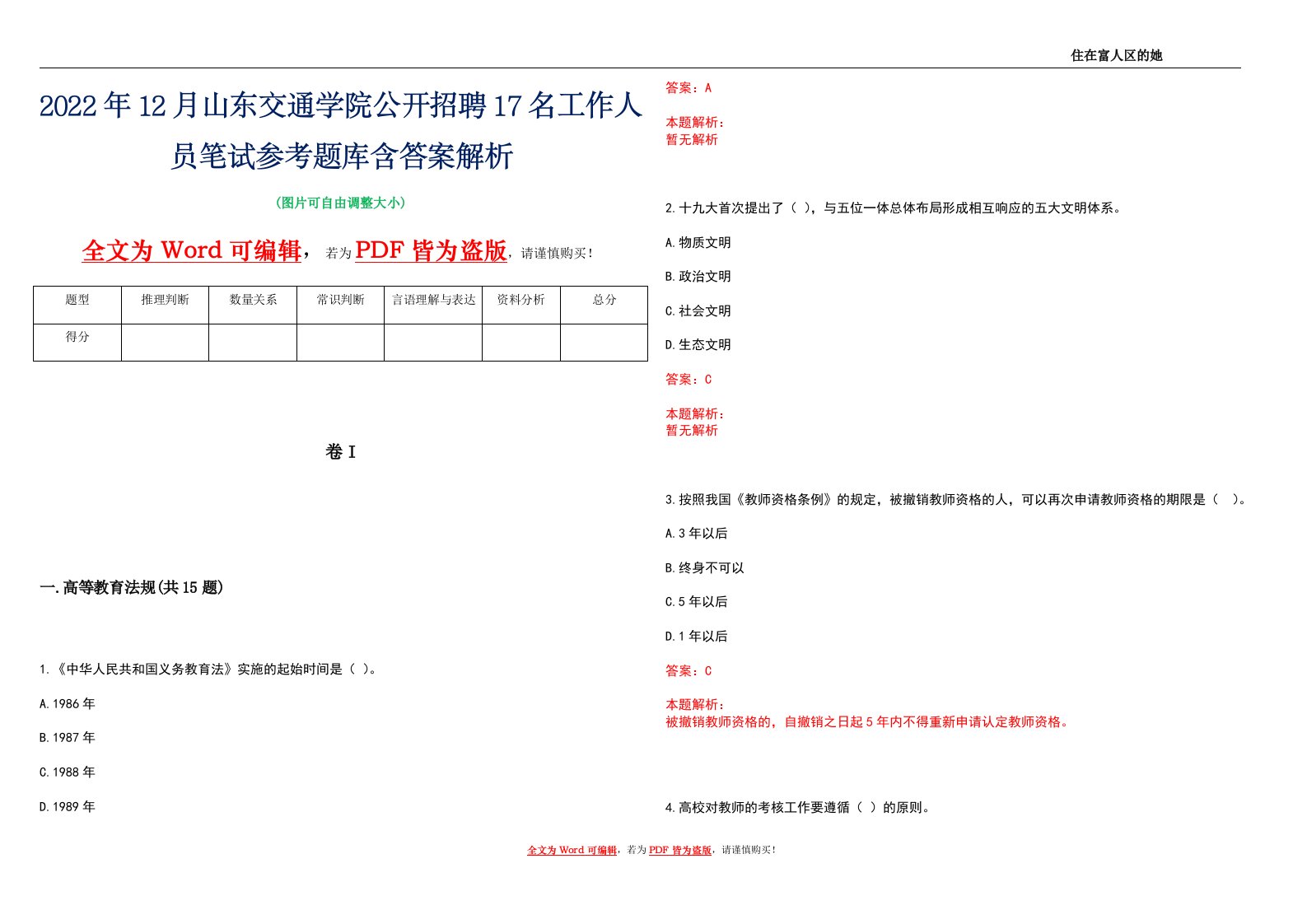Image resolution: width=1307 pixels, height=924 pixels.
Task: Select option C. 1988年
Action: (x=68, y=772)
